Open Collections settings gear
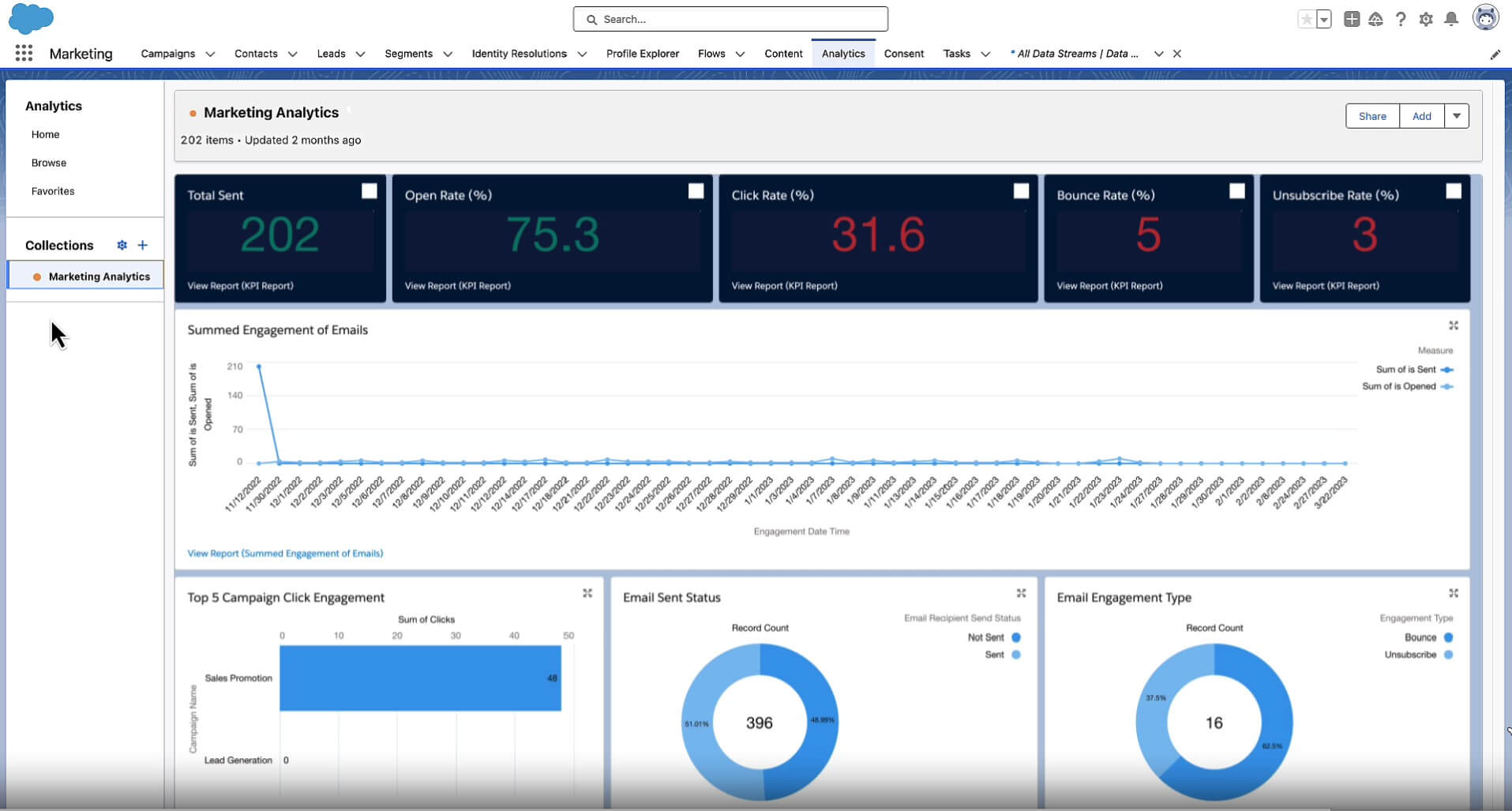The height and width of the screenshot is (811, 1512). click(122, 245)
